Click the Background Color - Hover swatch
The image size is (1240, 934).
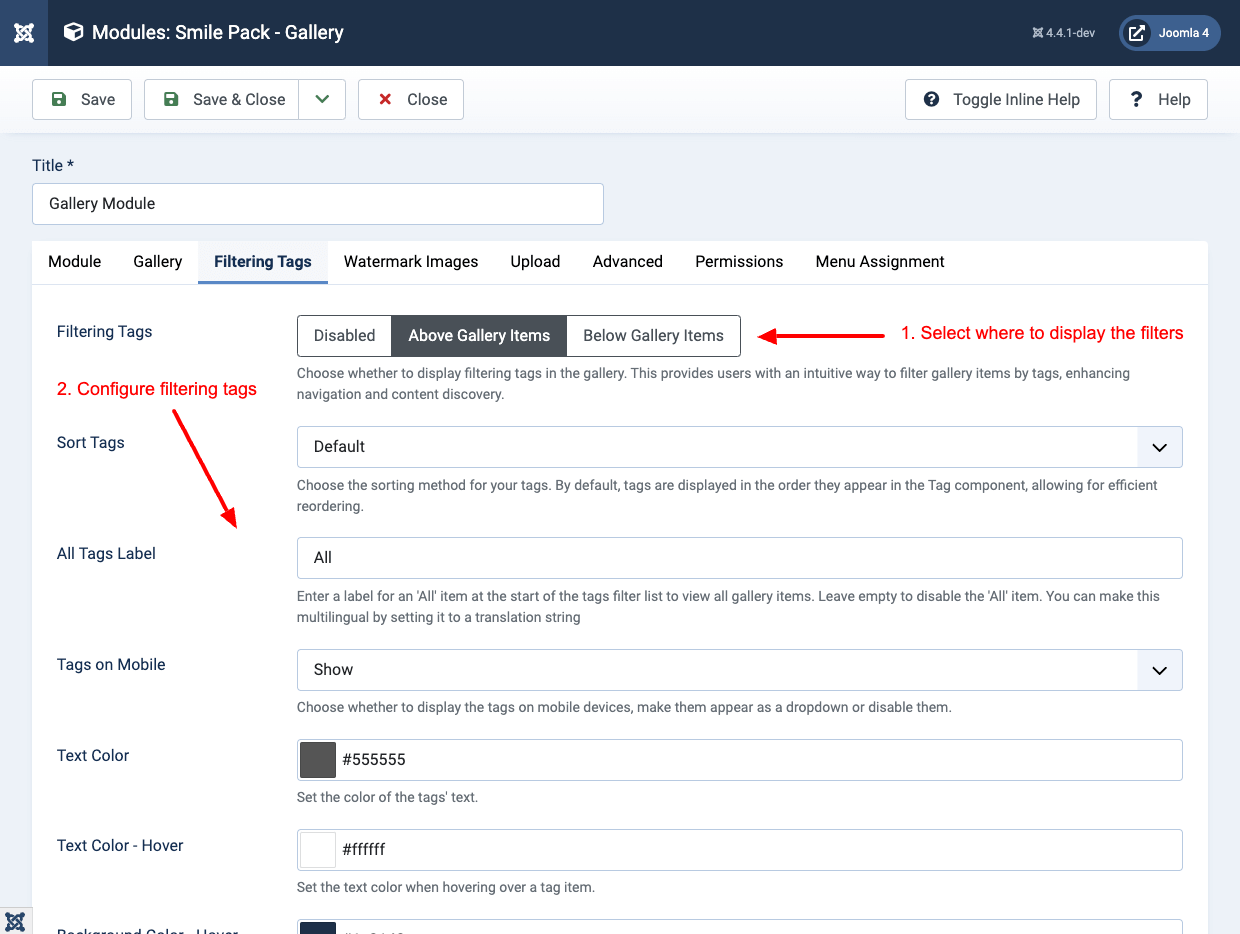pos(318,928)
